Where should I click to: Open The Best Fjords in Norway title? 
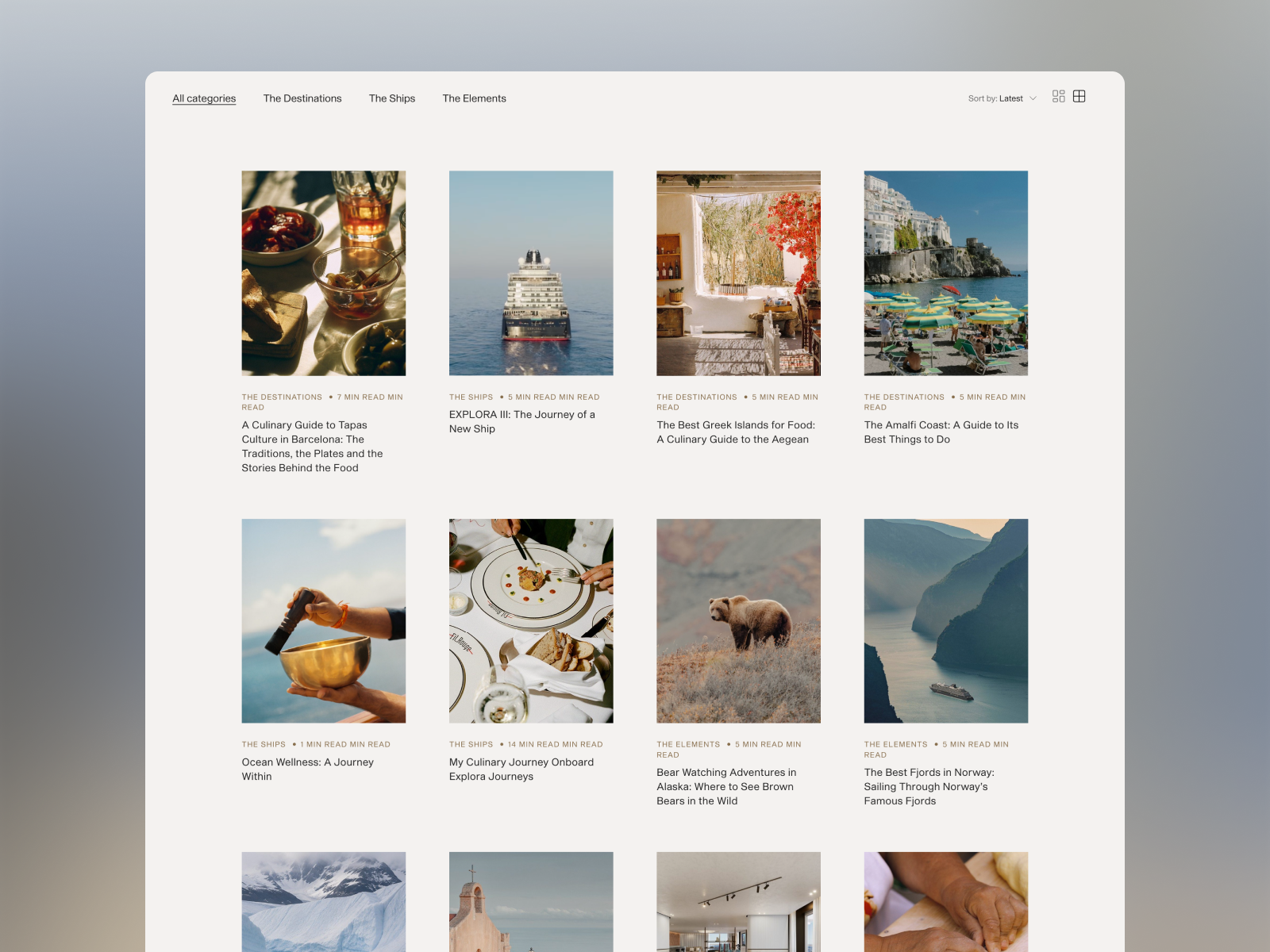pos(929,787)
